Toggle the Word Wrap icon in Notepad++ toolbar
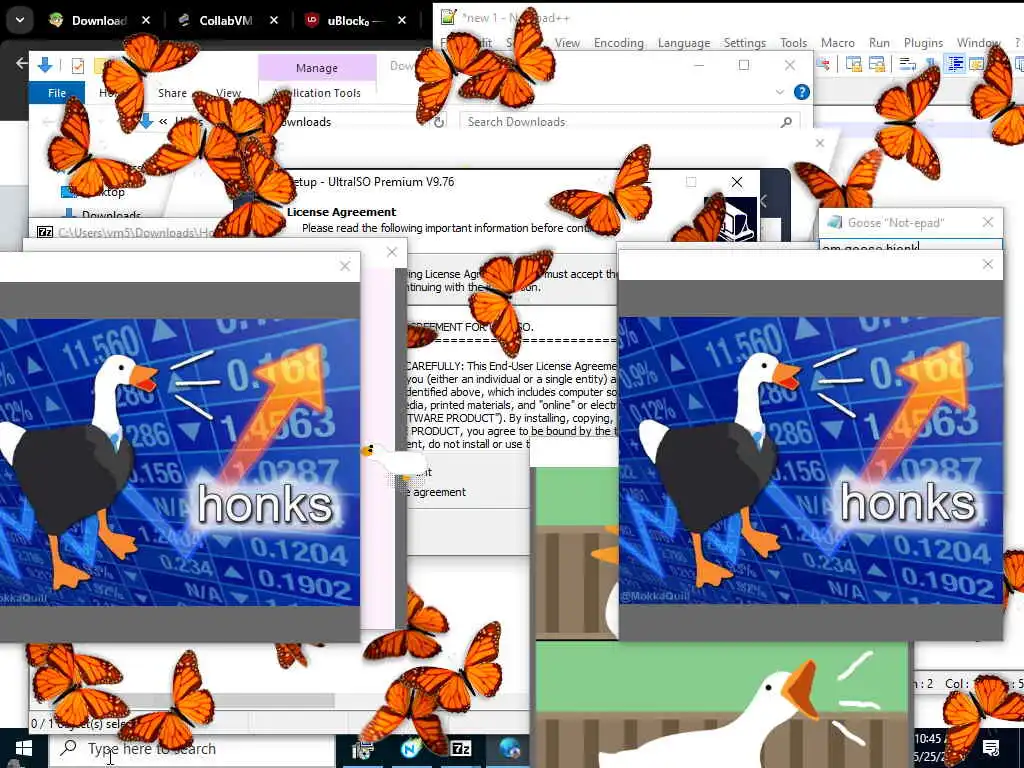The image size is (1024, 768). [907, 64]
